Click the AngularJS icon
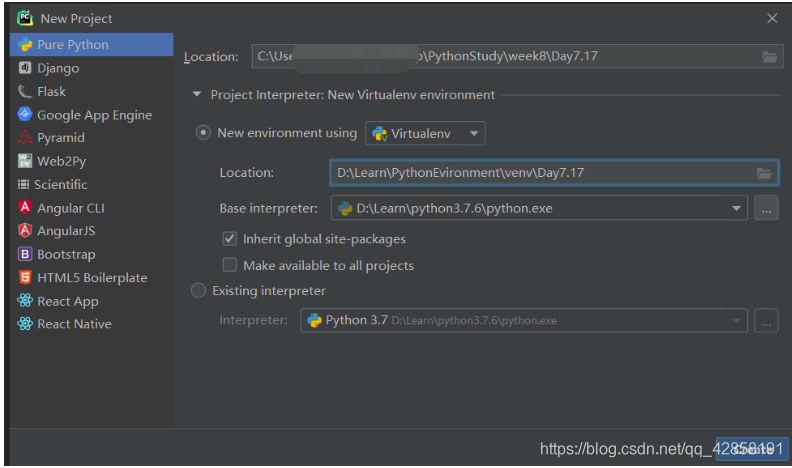 pos(25,230)
